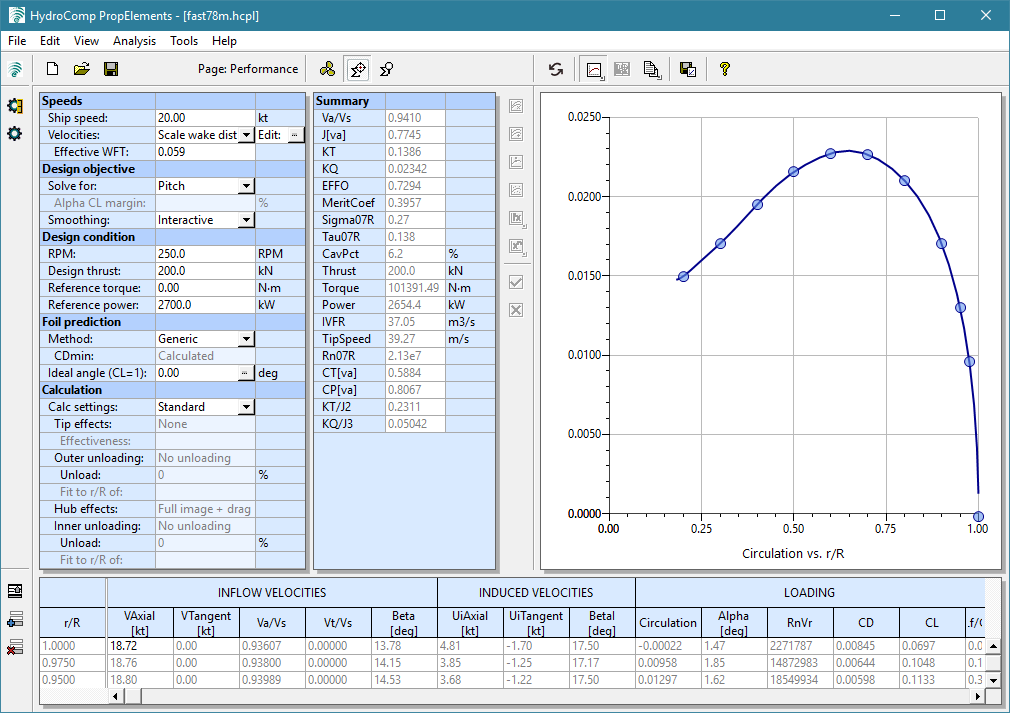The image size is (1010, 713).
Task: Click the Save icon on the toolbar
Action: tap(111, 69)
